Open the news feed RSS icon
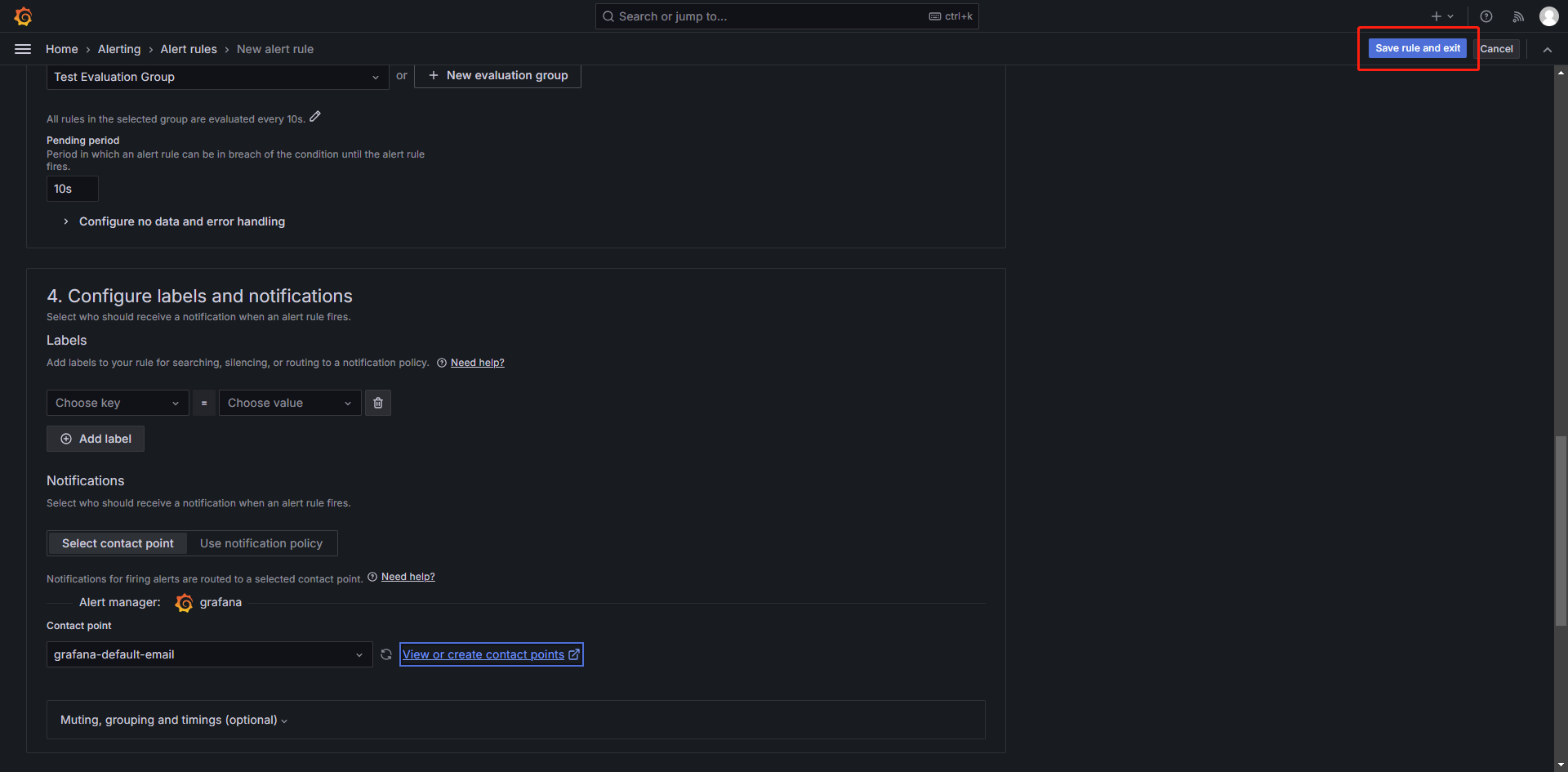1568x772 pixels. [x=1518, y=16]
